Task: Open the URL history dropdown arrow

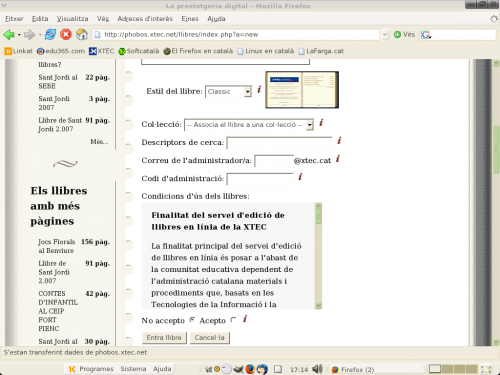Action: click(385, 34)
